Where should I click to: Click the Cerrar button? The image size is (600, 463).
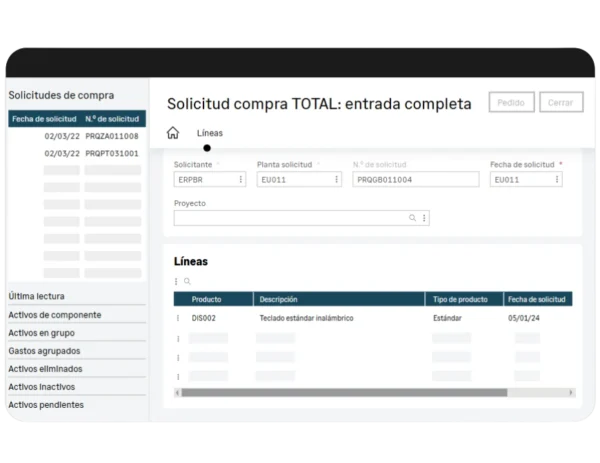coord(560,102)
